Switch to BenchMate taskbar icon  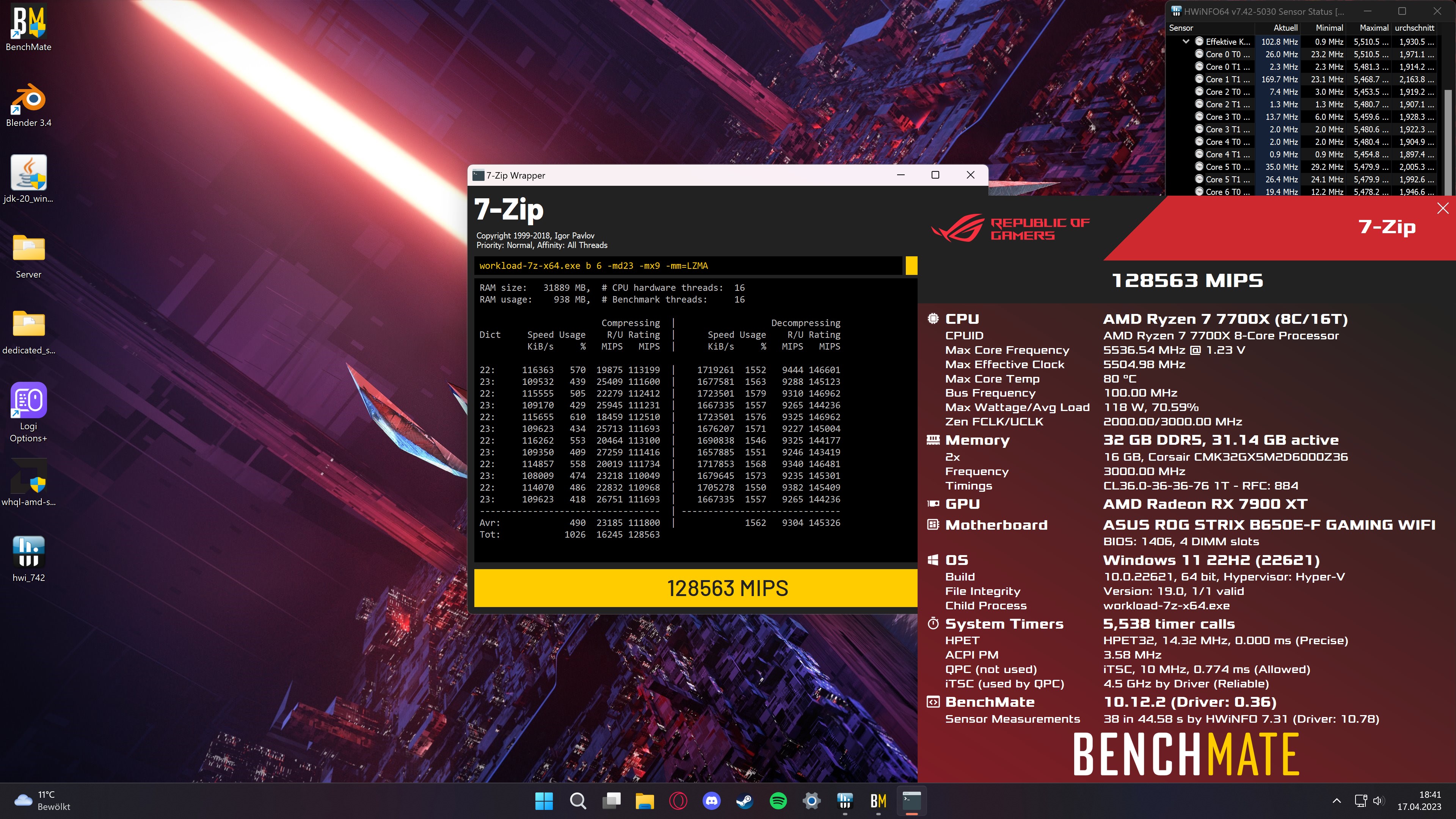tap(879, 800)
